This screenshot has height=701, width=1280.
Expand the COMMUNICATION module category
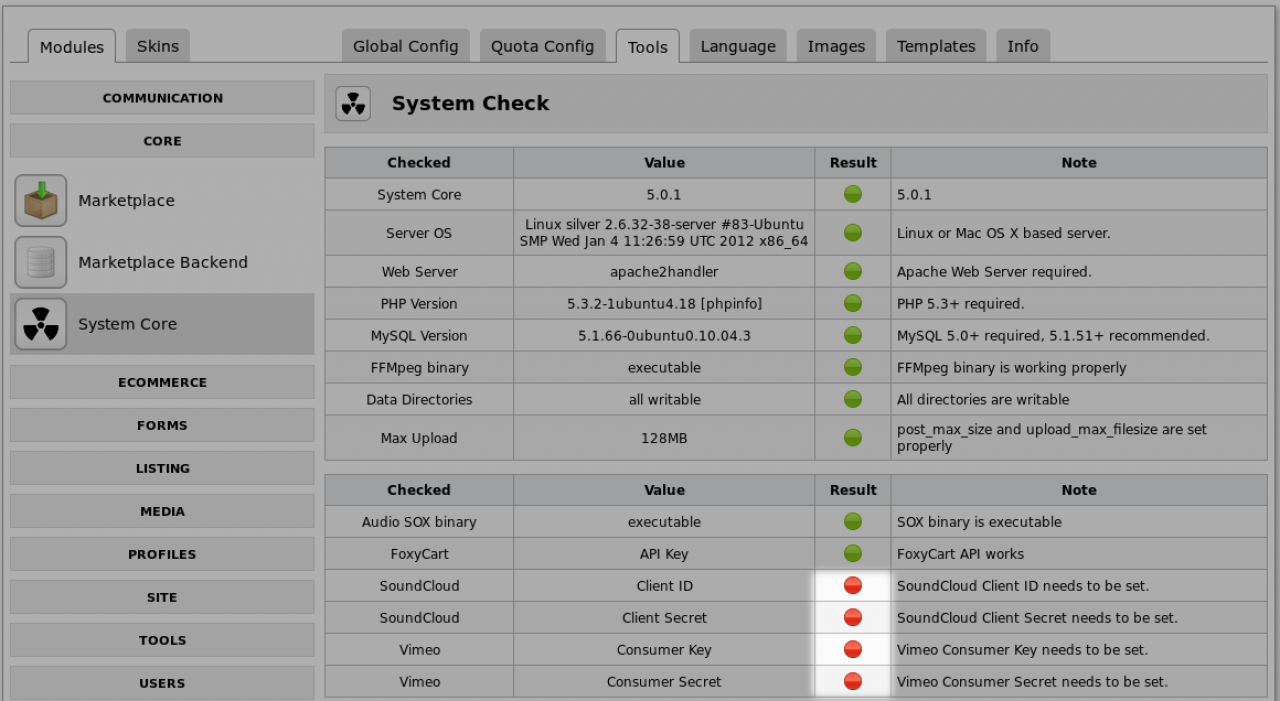point(162,98)
